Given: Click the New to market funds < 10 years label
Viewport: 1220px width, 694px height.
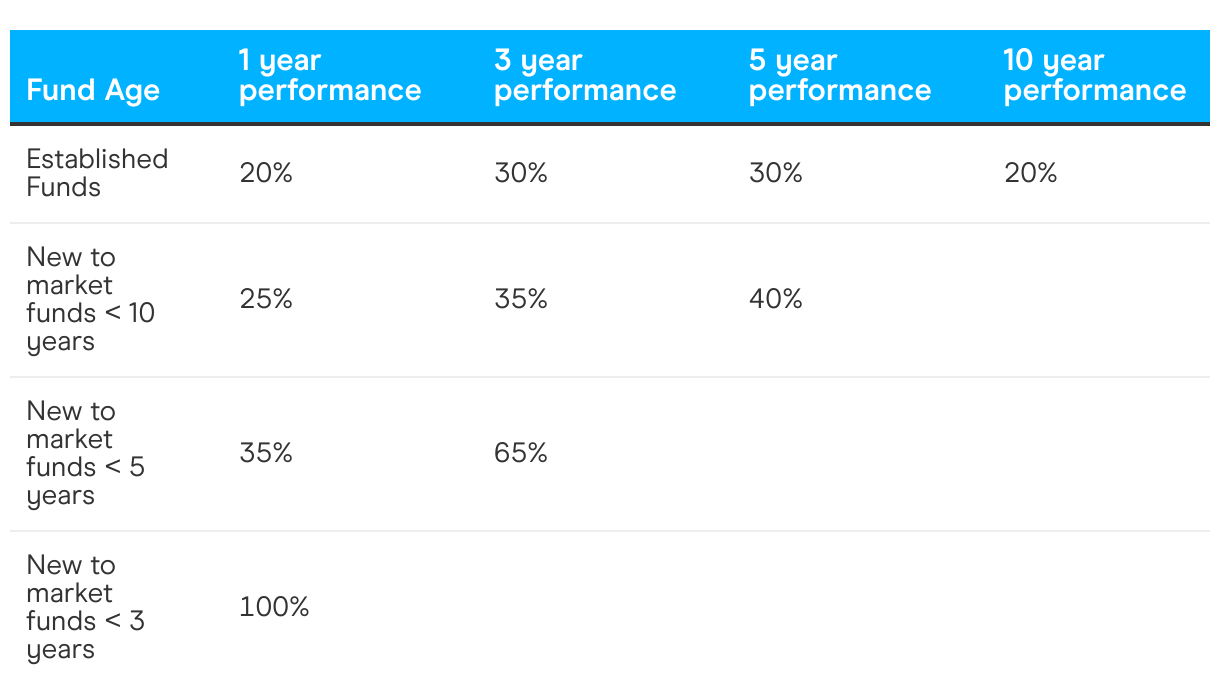Looking at the screenshot, I should click(91, 299).
